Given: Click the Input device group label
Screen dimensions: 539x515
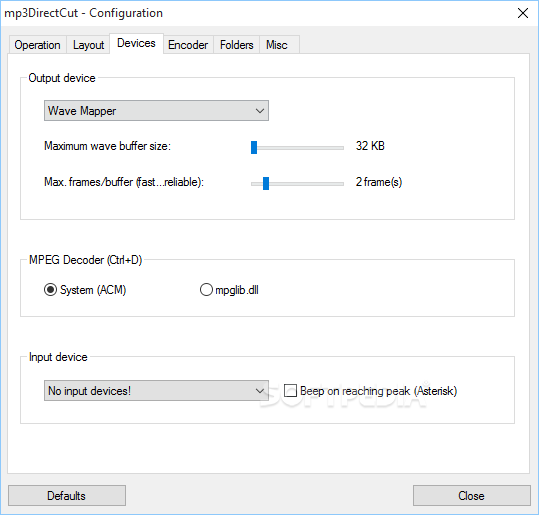Looking at the screenshot, I should click(x=58, y=357).
